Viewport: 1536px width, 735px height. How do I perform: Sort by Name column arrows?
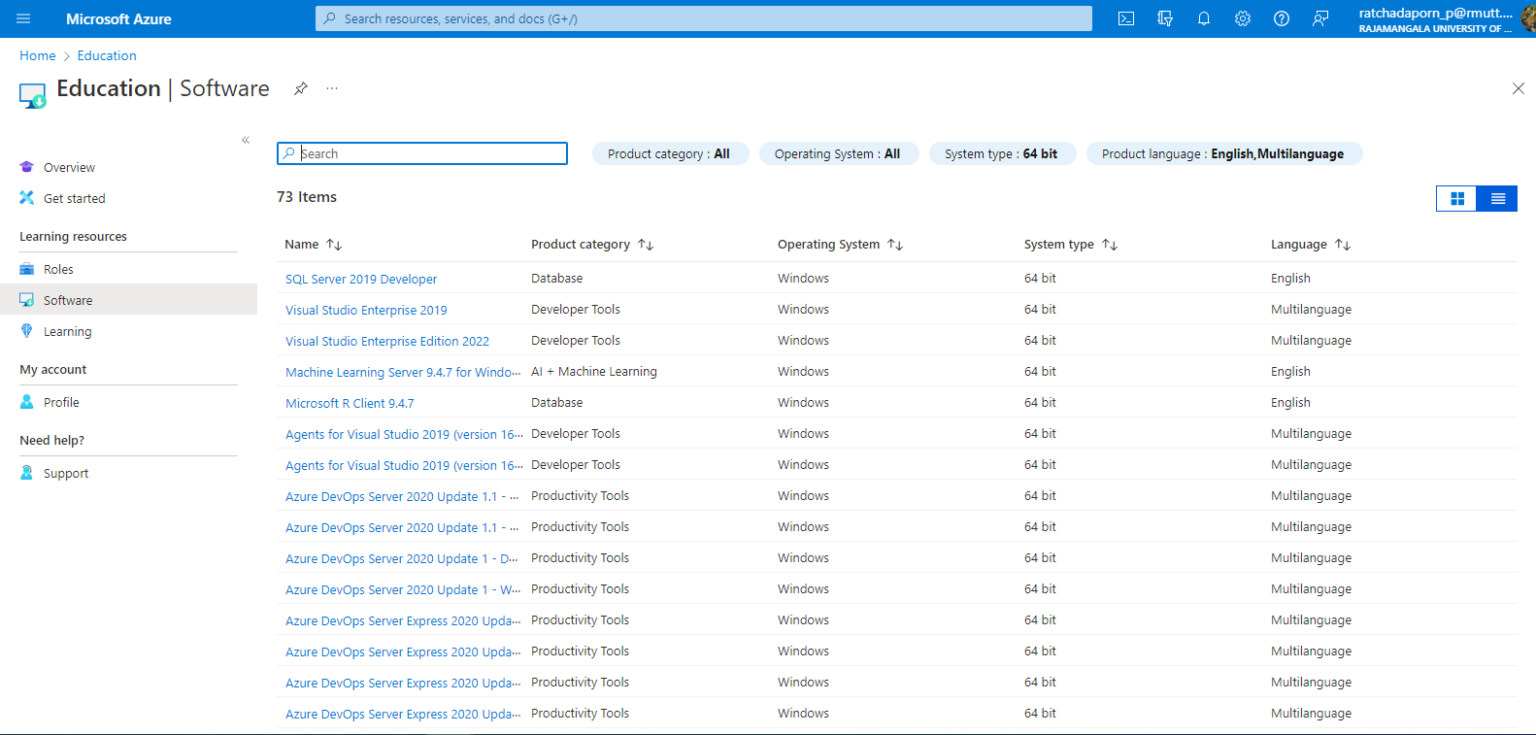(x=335, y=245)
